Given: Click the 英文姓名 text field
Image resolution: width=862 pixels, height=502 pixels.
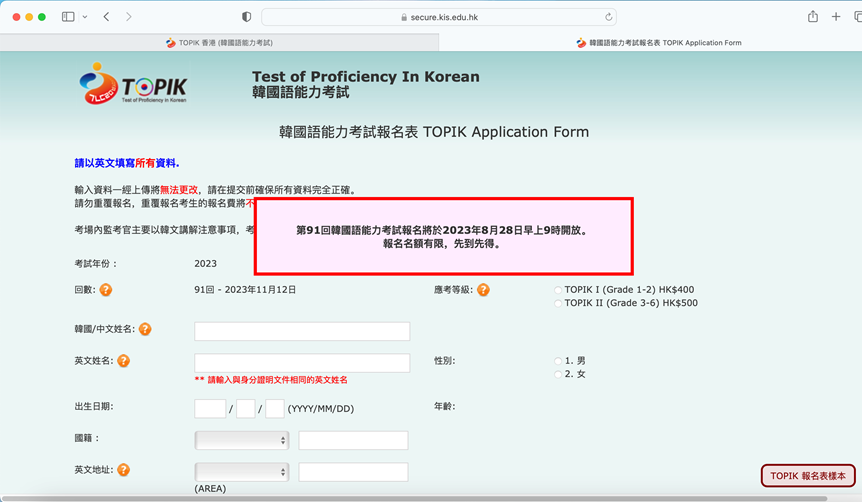Looking at the screenshot, I should coord(302,363).
